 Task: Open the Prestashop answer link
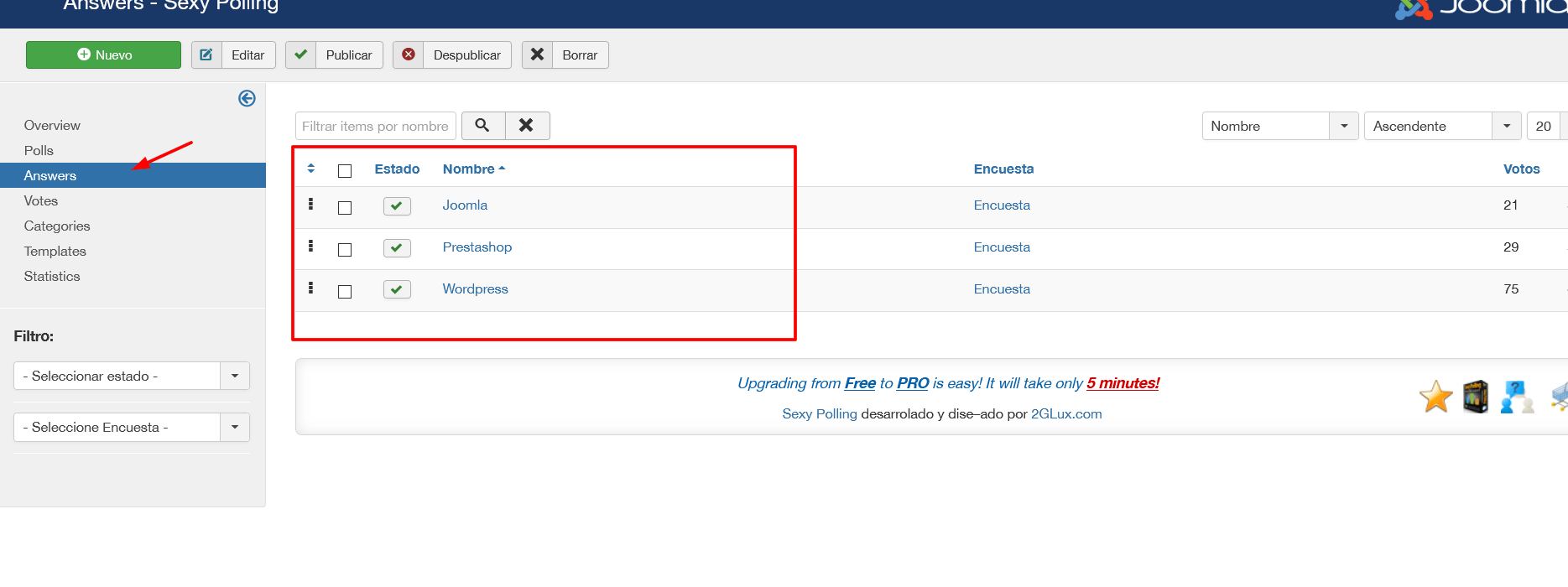tap(477, 247)
